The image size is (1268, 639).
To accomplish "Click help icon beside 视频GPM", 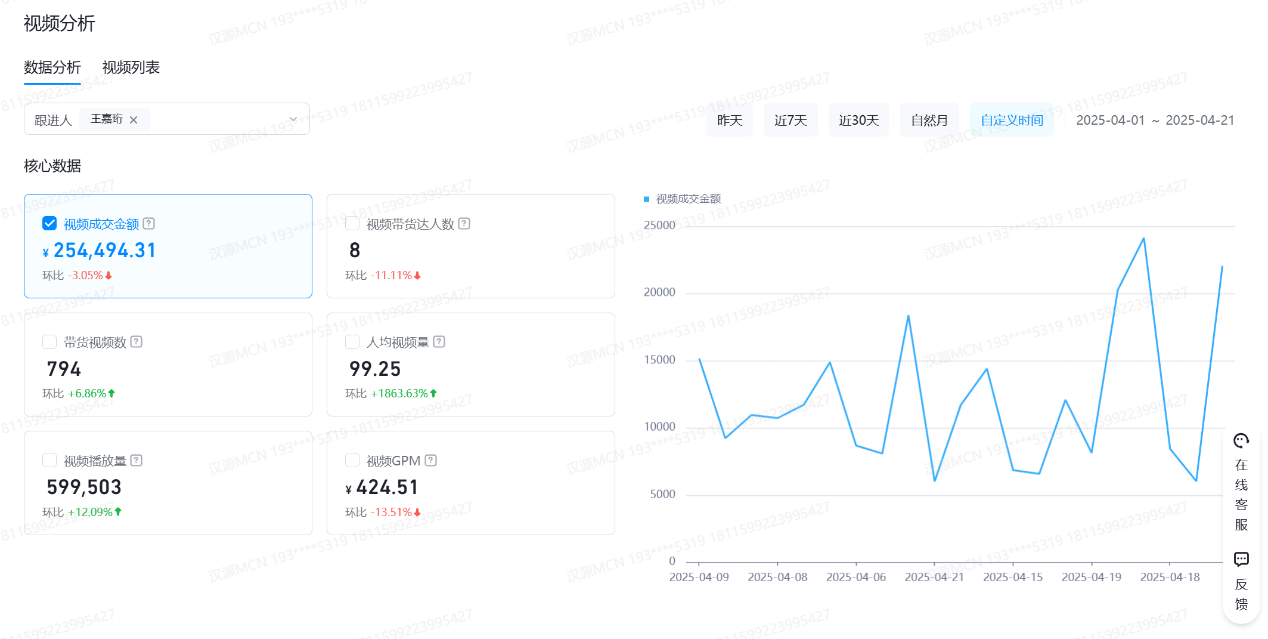I will coord(431,460).
